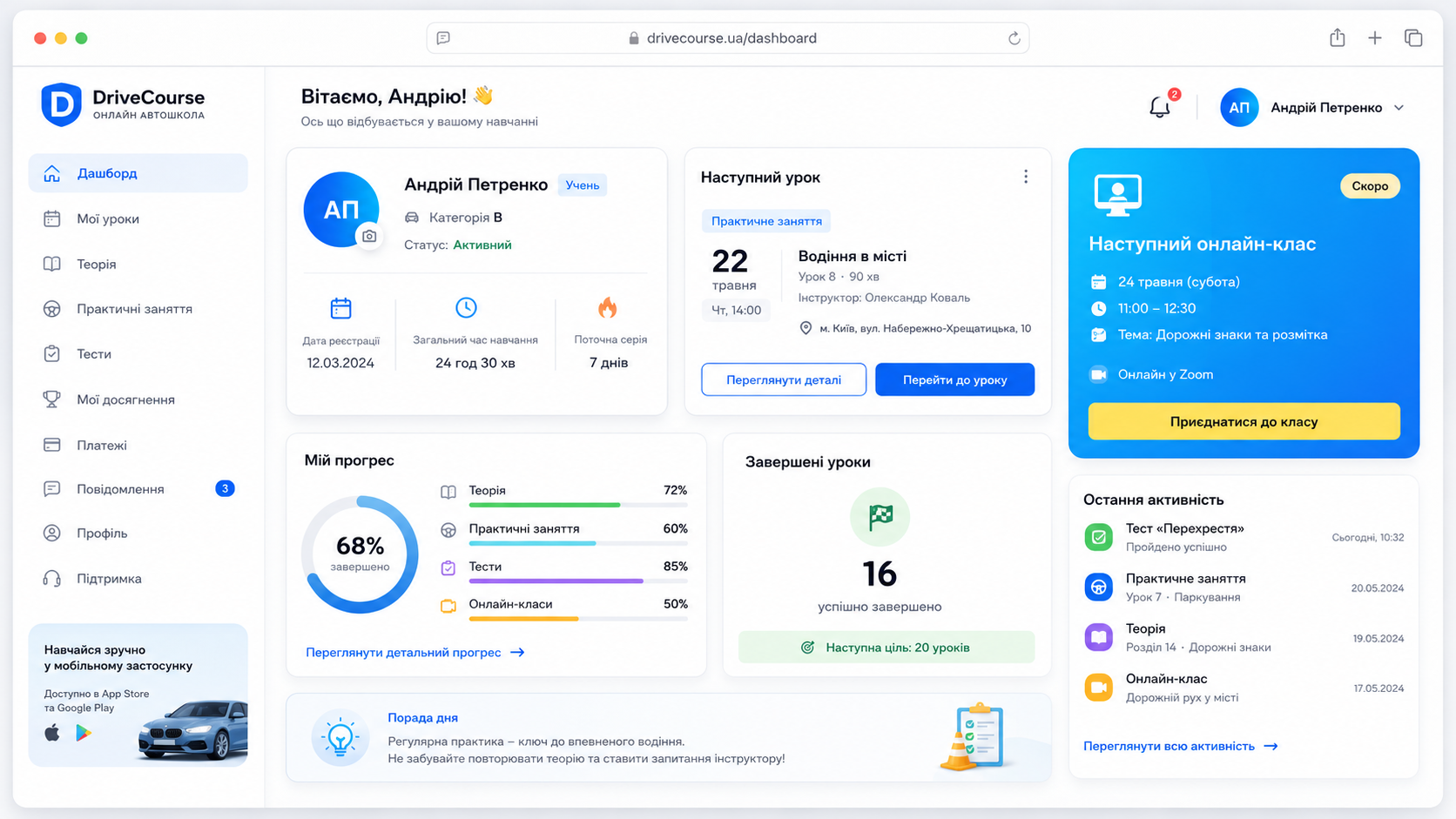Click the Тести 85% progress bar
Image resolution: width=1456 pixels, height=819 pixels.
[x=578, y=581]
